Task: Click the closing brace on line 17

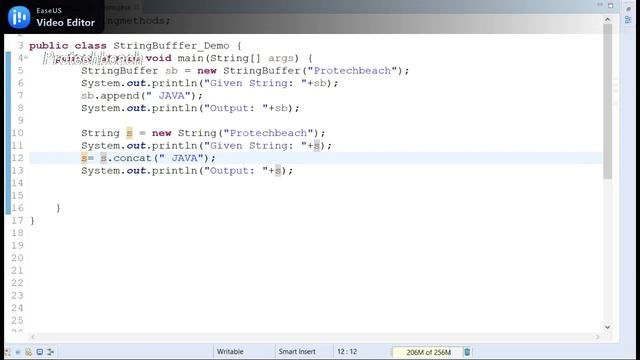Action: [x=32, y=221]
